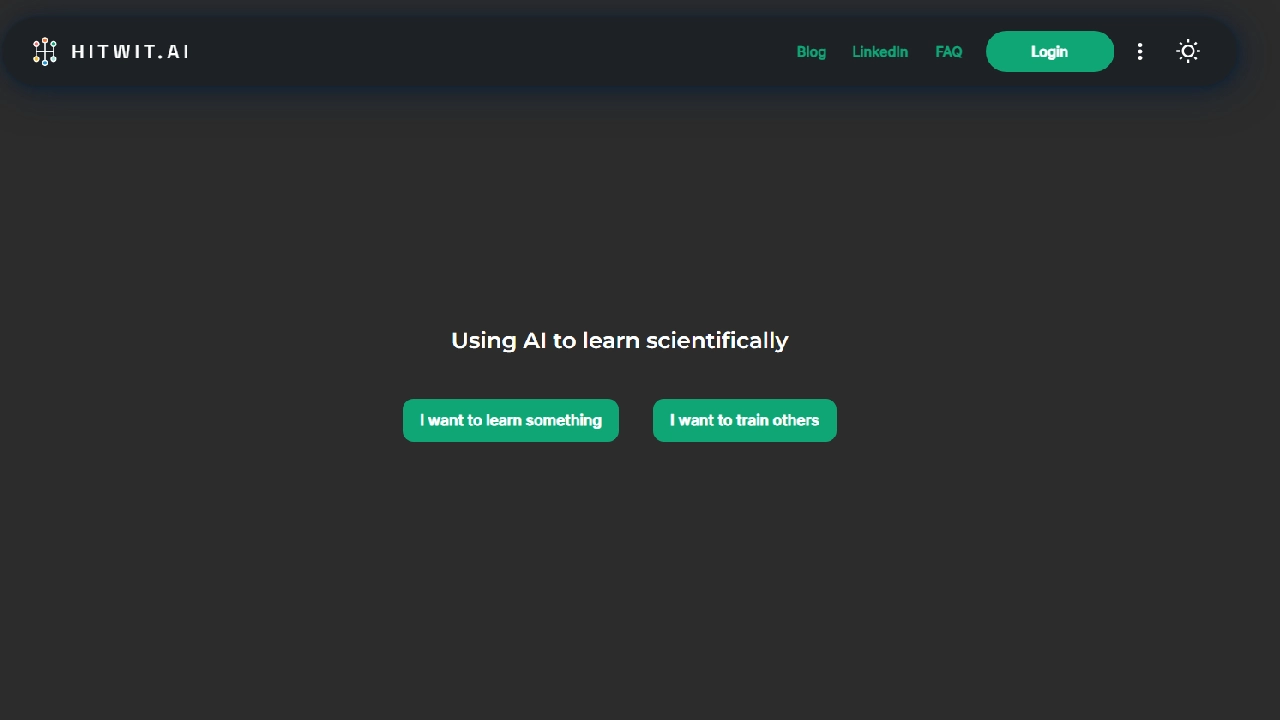Go to the FAQ page

pos(949,52)
